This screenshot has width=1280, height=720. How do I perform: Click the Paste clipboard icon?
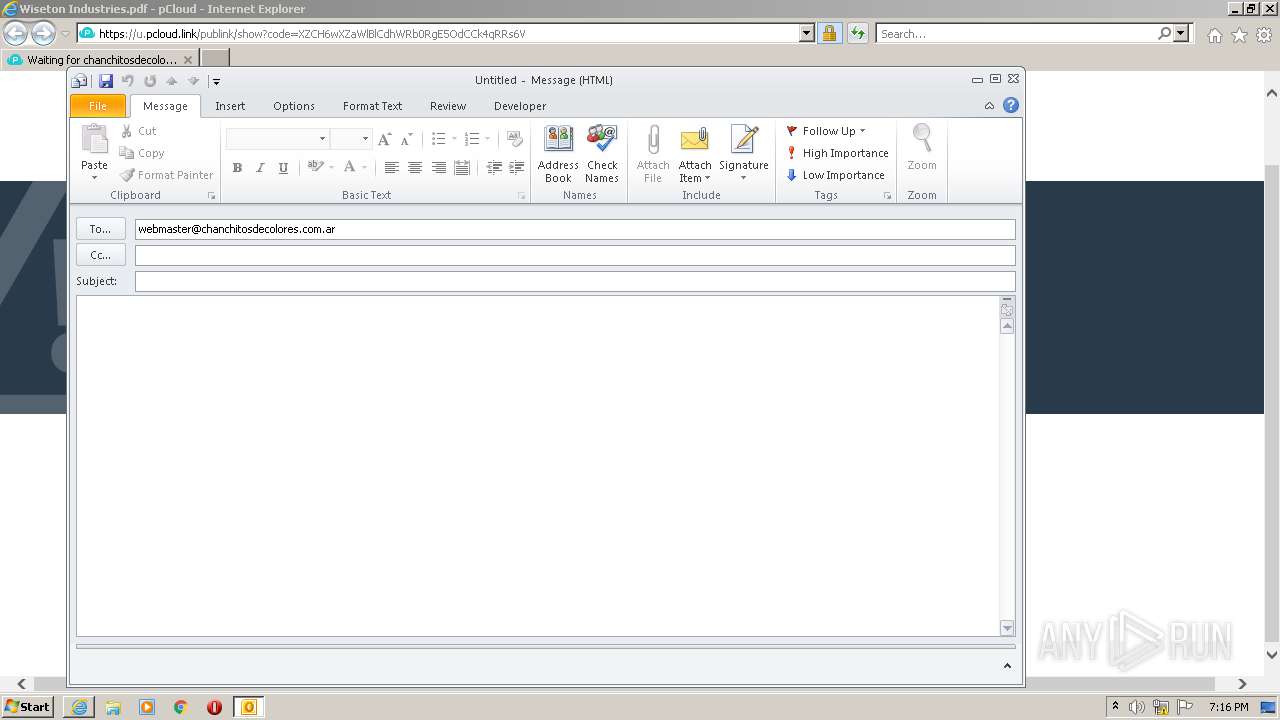(94, 139)
